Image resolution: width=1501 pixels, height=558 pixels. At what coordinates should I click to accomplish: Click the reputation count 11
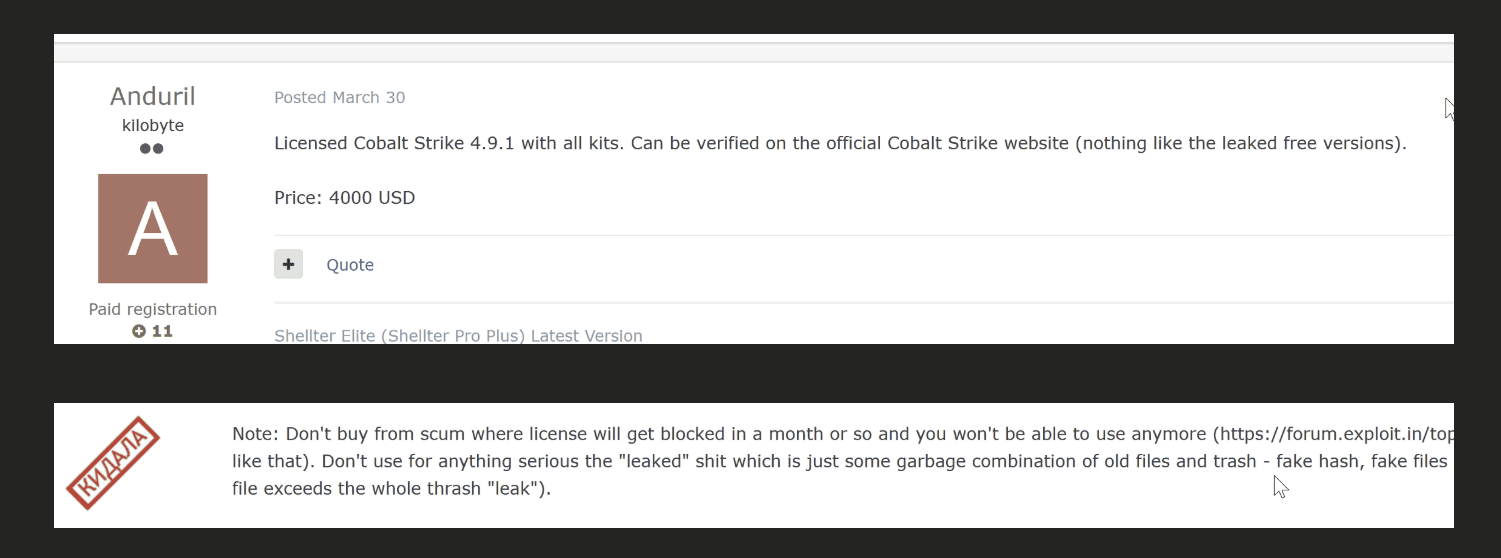click(x=162, y=331)
